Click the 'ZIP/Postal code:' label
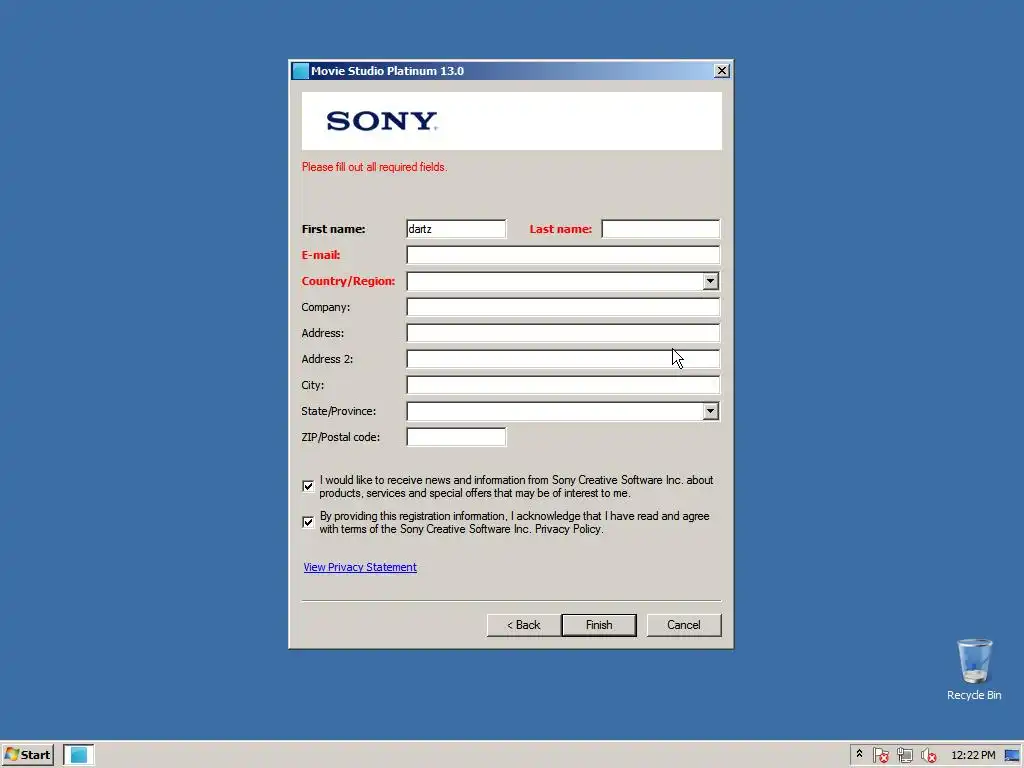This screenshot has height=768, width=1024. [340, 437]
